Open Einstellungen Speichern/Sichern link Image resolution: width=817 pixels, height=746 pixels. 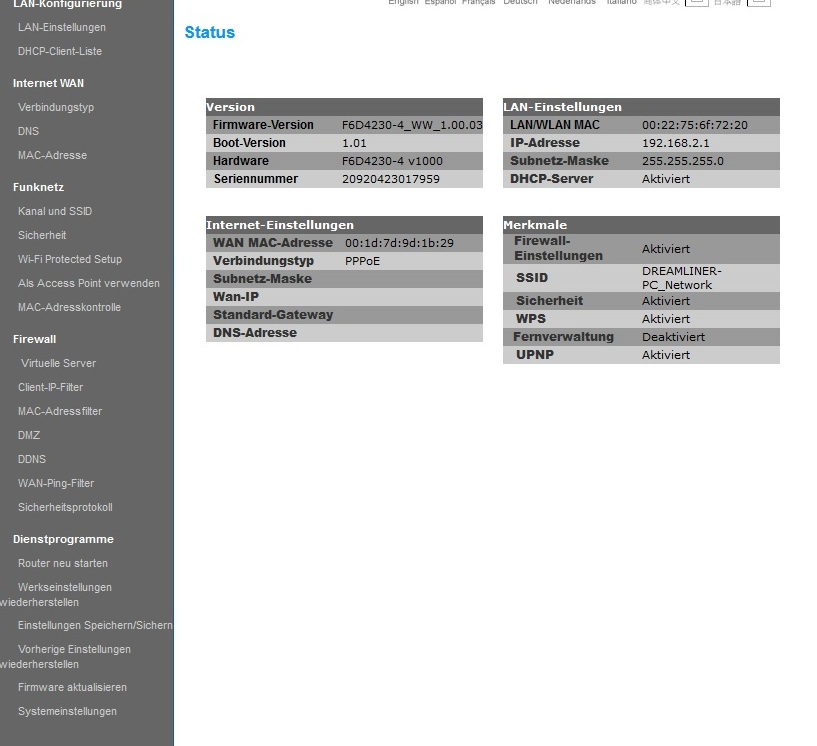(x=95, y=625)
